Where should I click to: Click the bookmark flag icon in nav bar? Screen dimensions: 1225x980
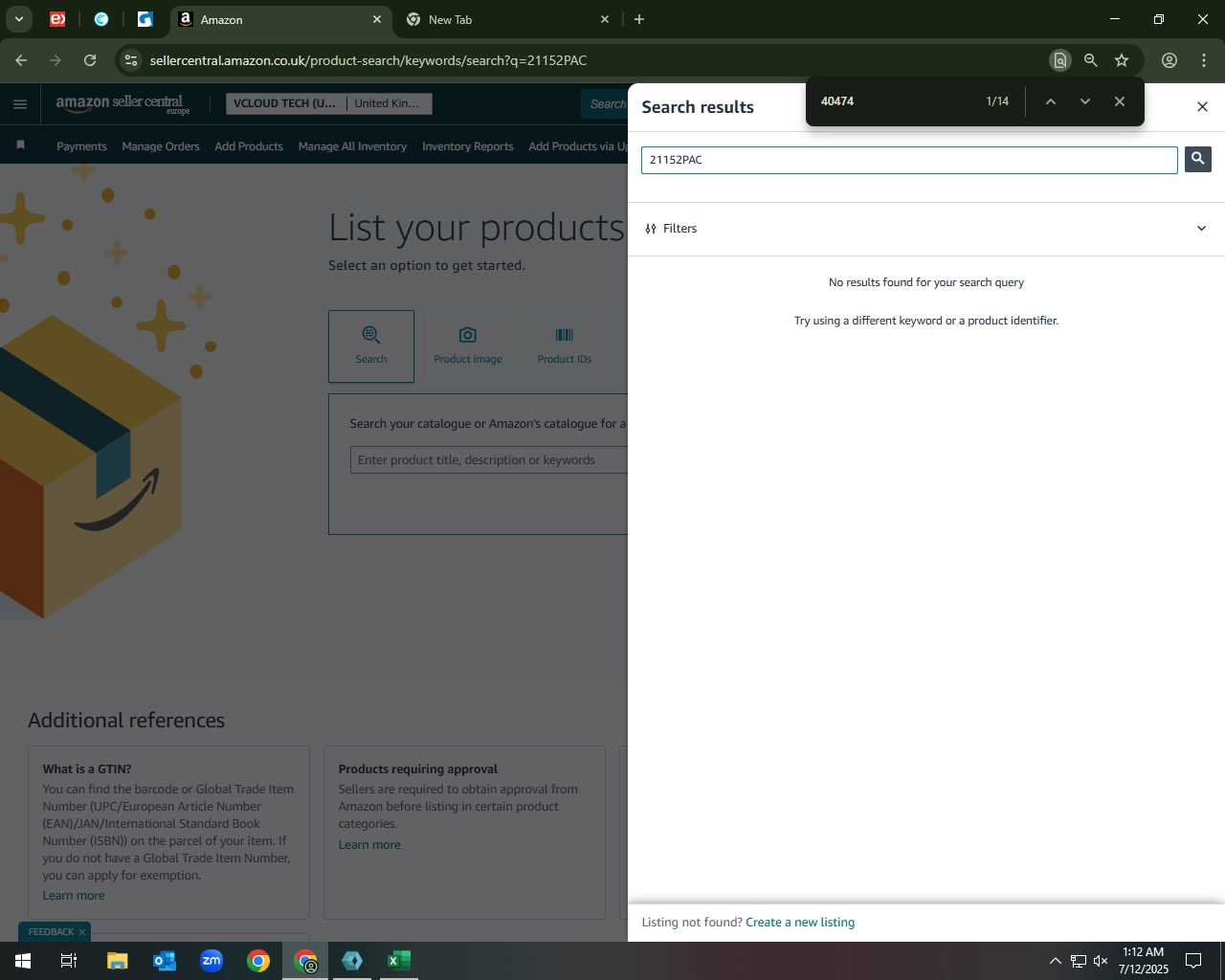pyautogui.click(x=20, y=145)
